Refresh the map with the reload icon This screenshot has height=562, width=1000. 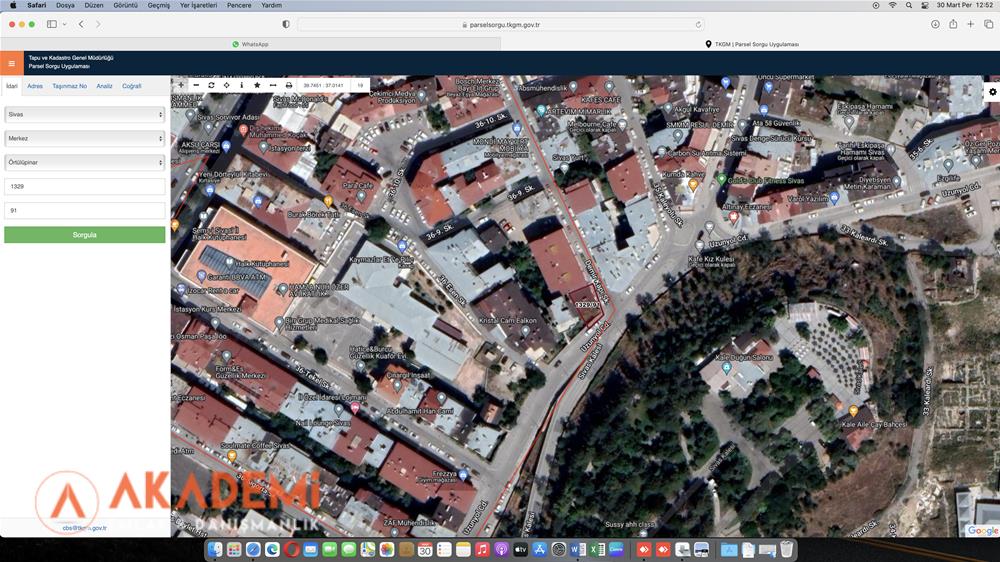211,86
